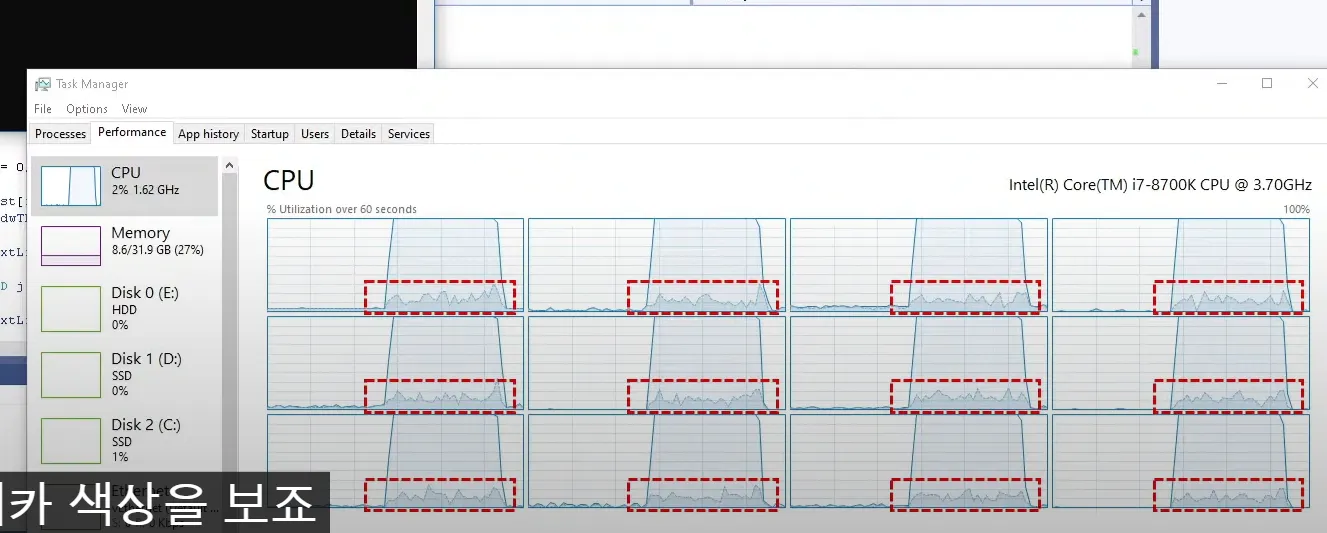Switch to the Processes tab

click(x=60, y=134)
